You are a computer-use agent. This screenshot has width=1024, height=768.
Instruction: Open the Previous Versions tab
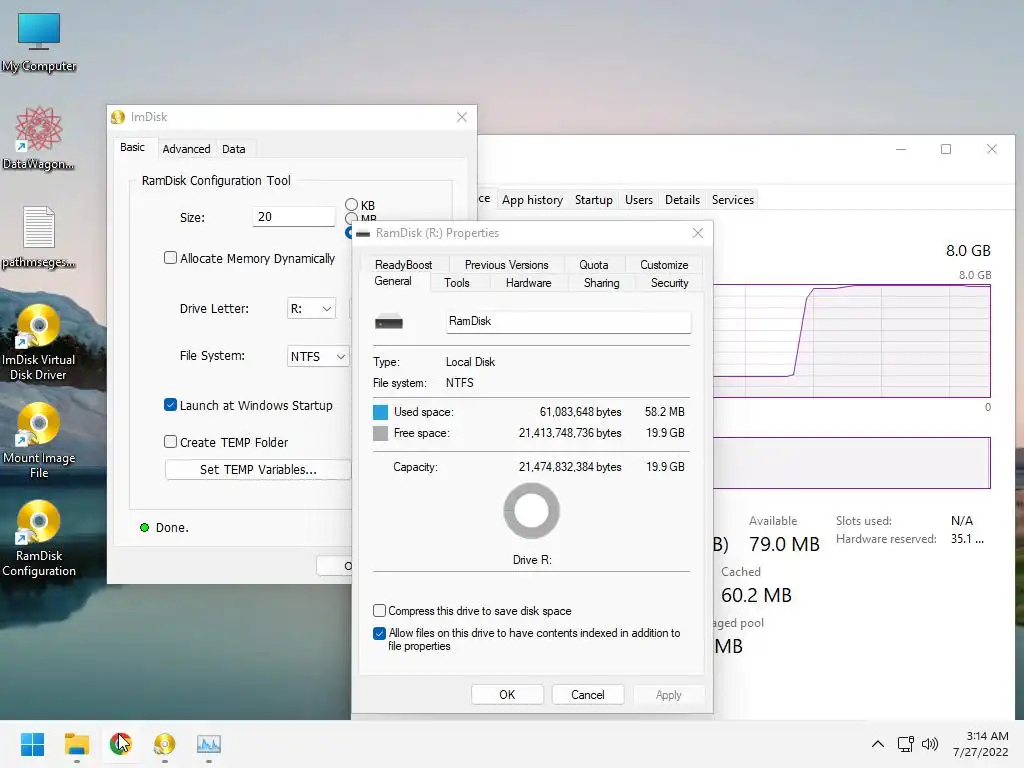[x=506, y=264]
